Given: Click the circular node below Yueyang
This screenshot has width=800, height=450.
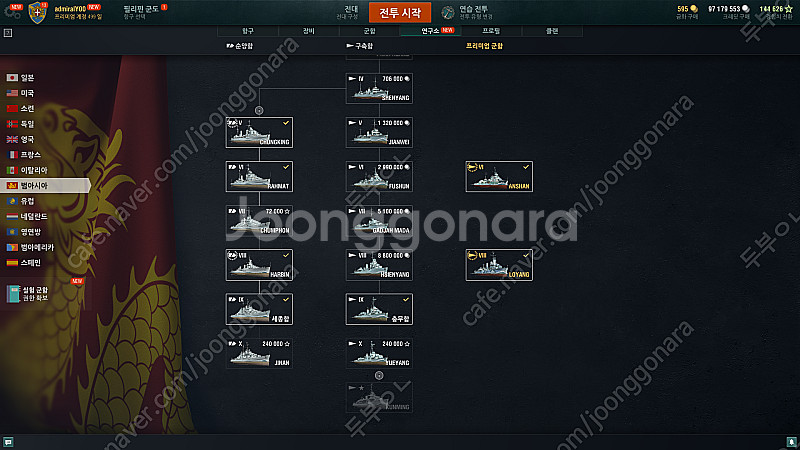Looking at the screenshot, I should [x=379, y=376].
